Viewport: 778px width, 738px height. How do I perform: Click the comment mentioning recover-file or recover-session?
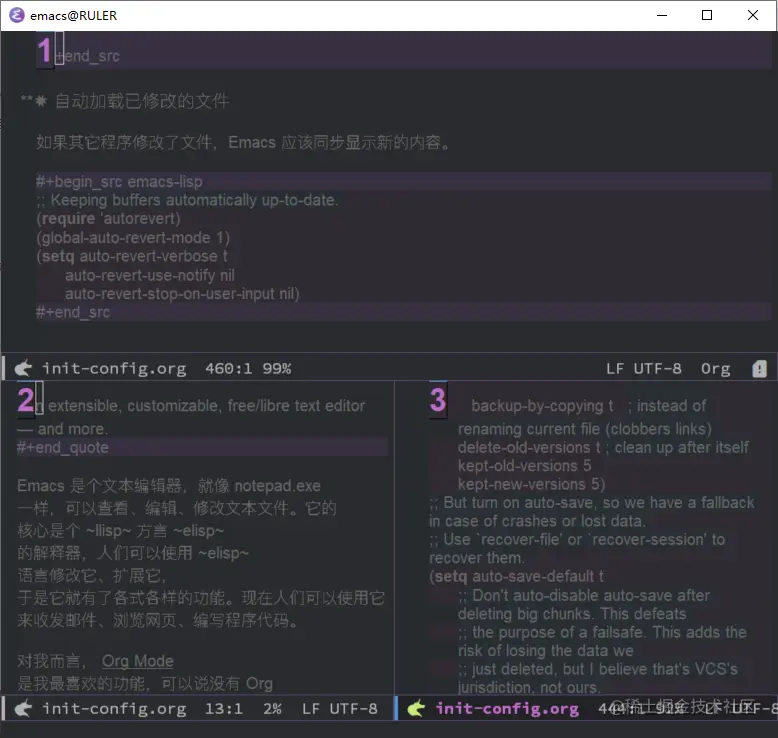pos(577,539)
